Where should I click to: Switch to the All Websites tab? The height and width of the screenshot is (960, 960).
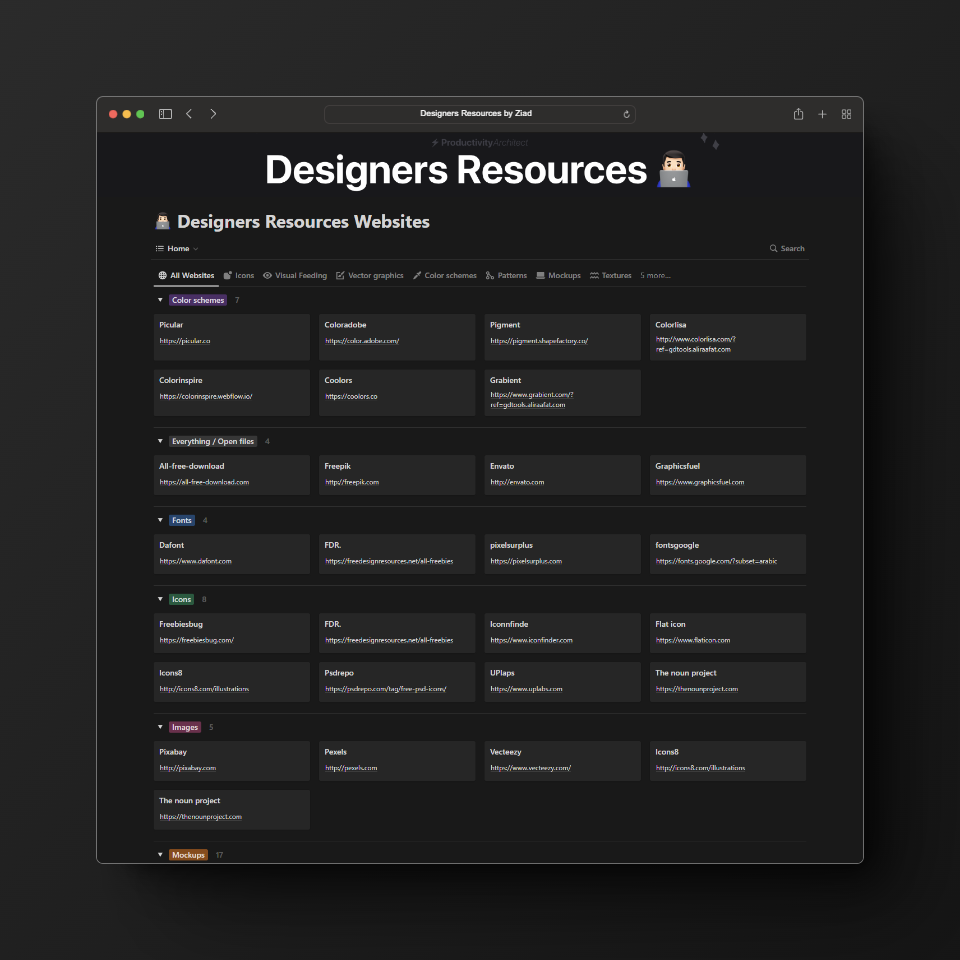[185, 275]
